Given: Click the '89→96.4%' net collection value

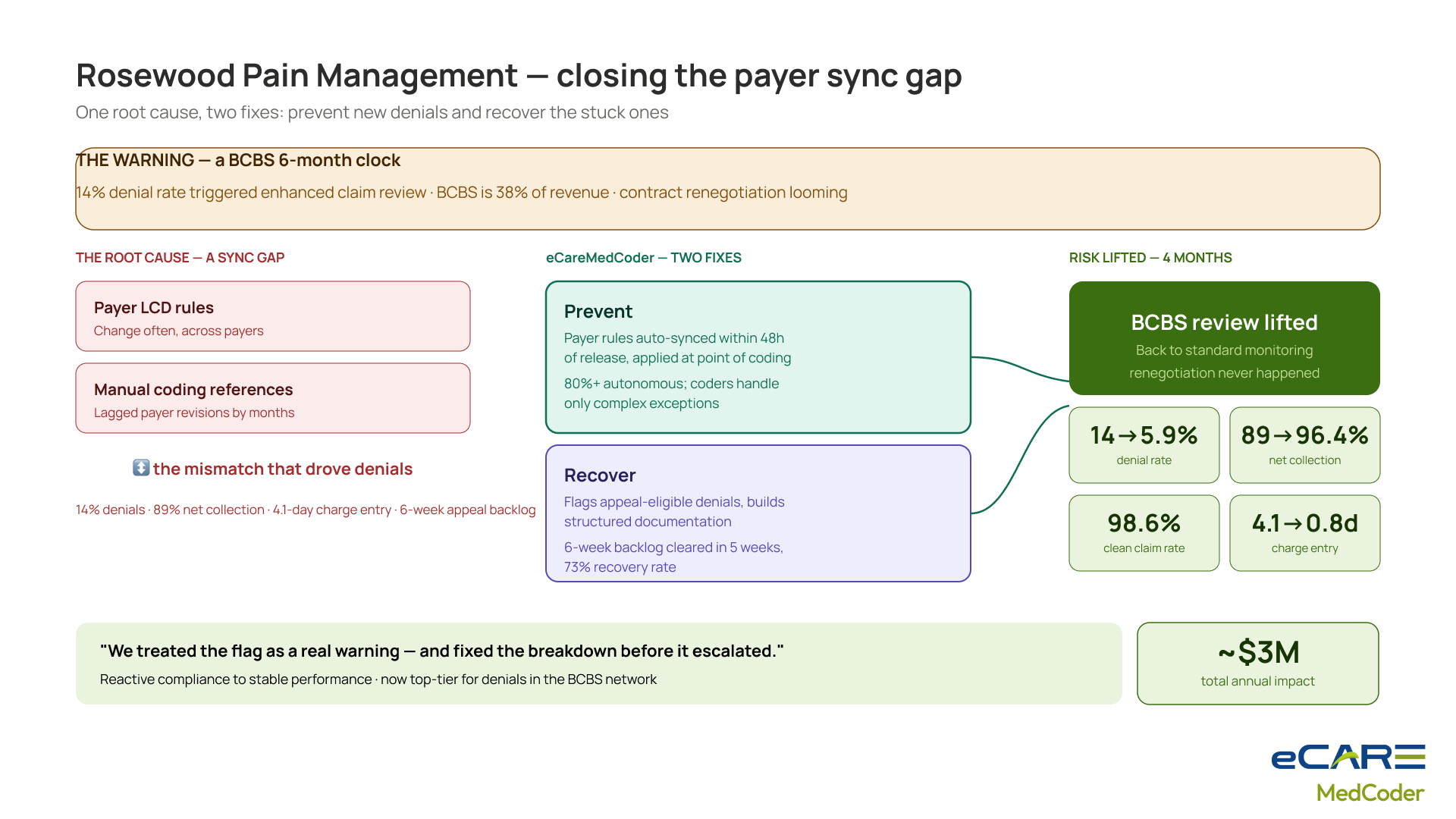Looking at the screenshot, I should click(x=1304, y=435).
